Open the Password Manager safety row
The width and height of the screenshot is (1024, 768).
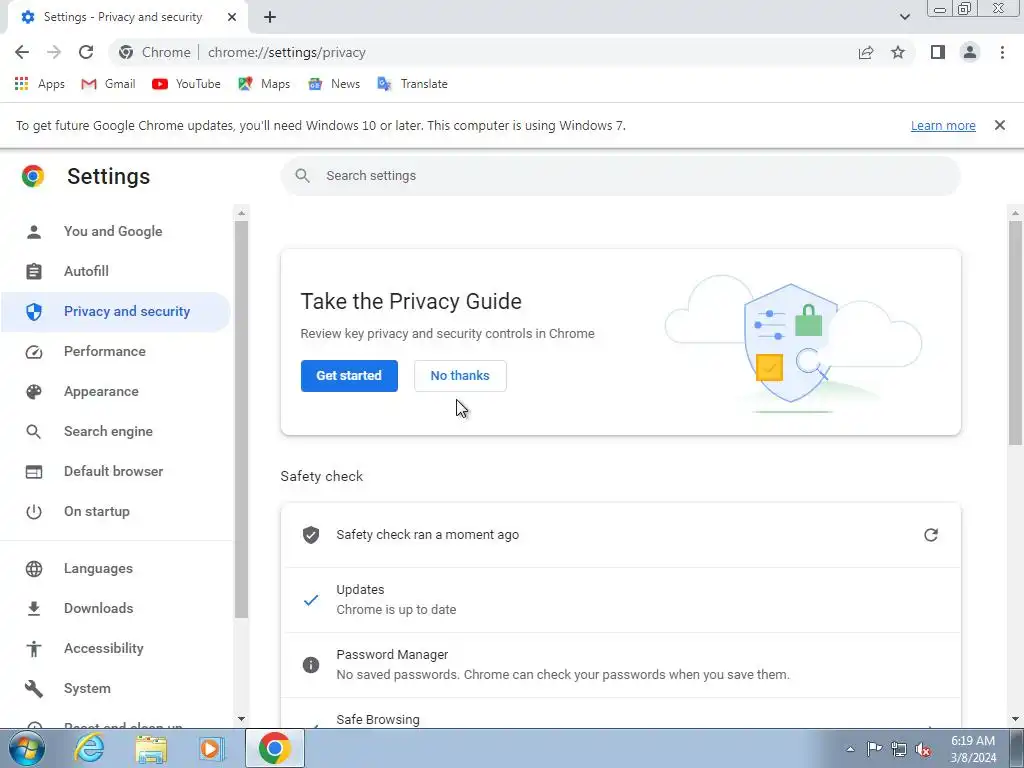pos(620,665)
